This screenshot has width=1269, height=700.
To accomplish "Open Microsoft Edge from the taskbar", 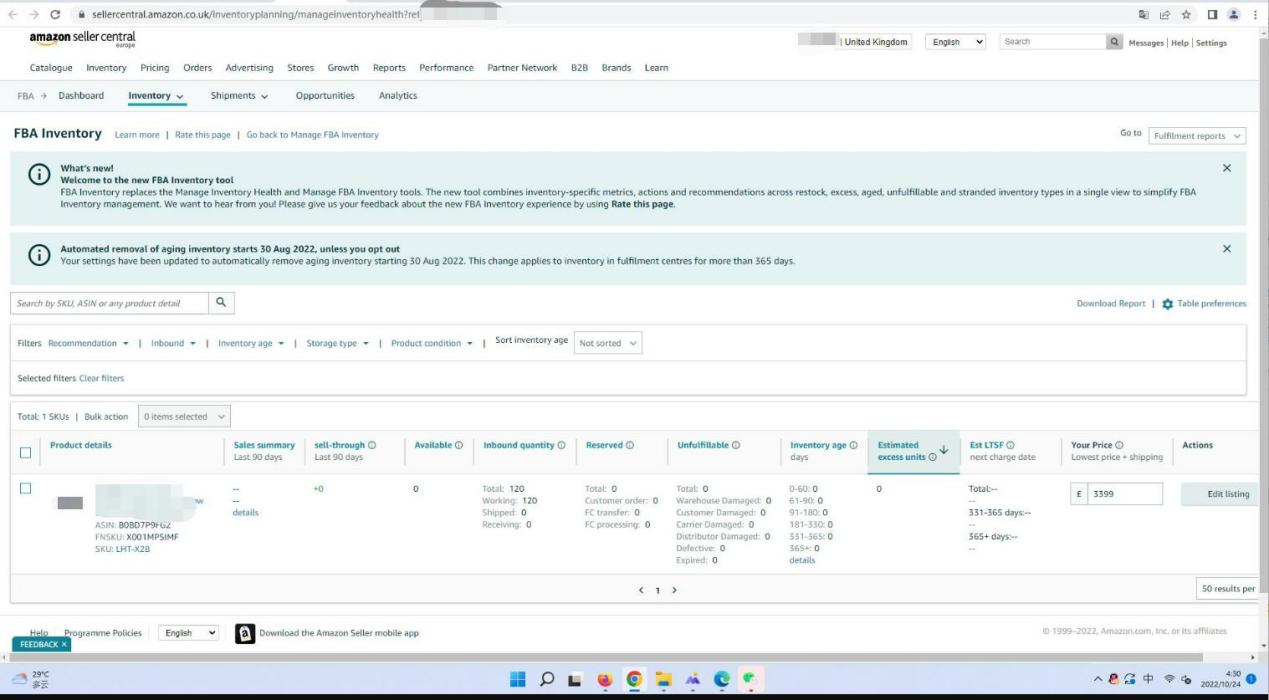I will tap(720, 681).
